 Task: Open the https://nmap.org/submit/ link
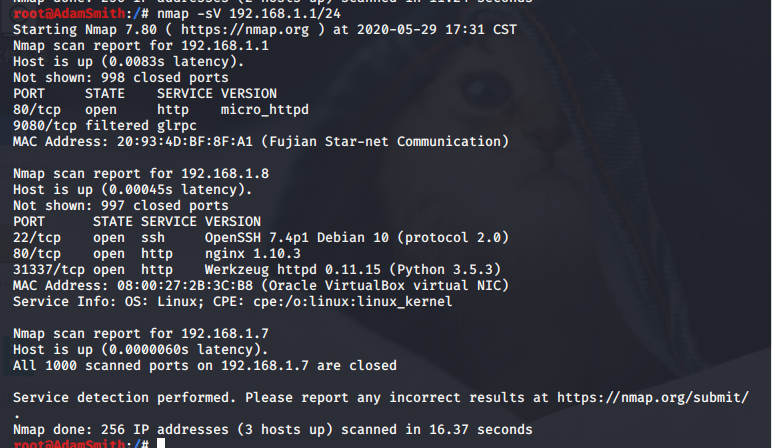point(653,397)
